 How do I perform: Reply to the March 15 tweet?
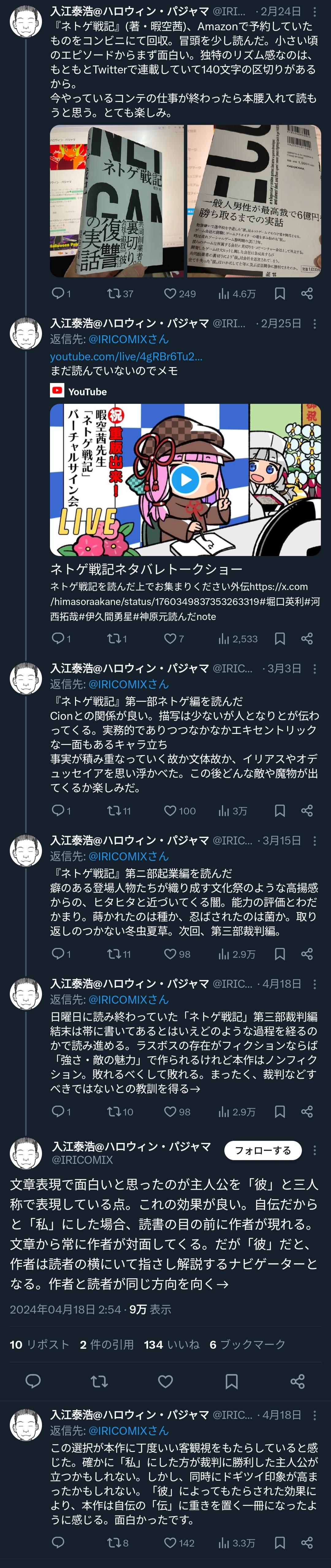pos(60,953)
